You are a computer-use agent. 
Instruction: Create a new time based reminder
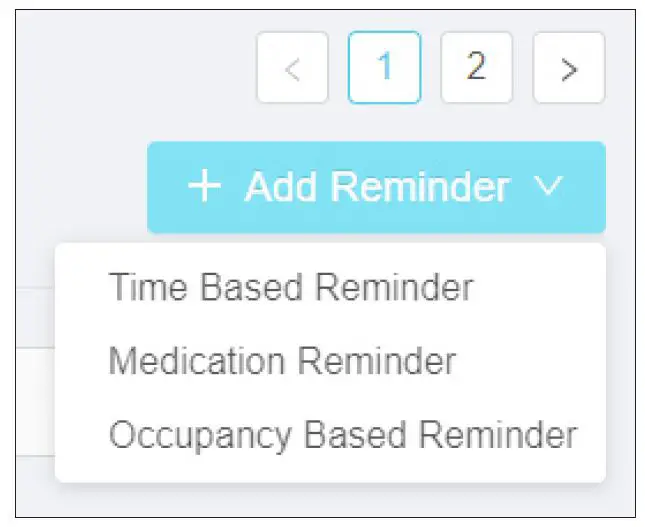click(x=290, y=288)
